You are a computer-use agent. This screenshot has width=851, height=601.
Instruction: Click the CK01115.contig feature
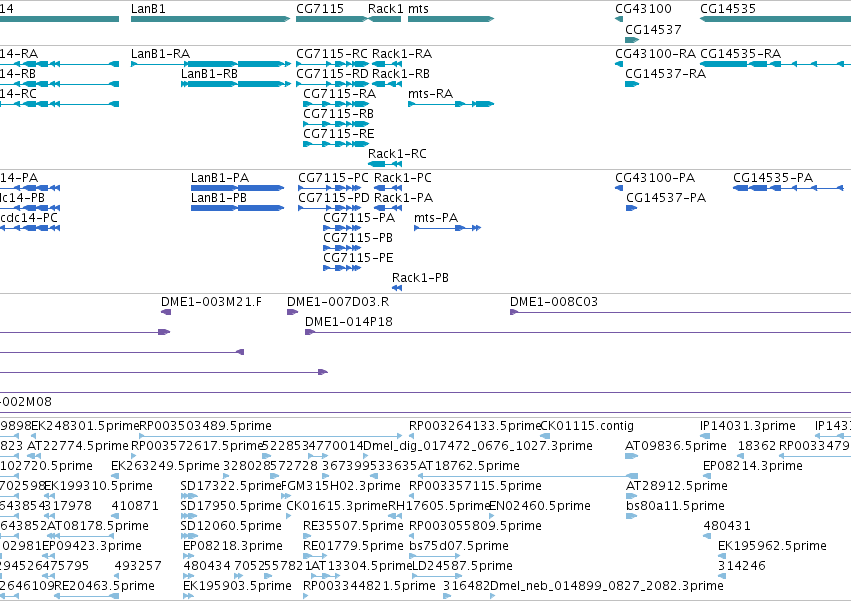pyautogui.click(x=545, y=436)
